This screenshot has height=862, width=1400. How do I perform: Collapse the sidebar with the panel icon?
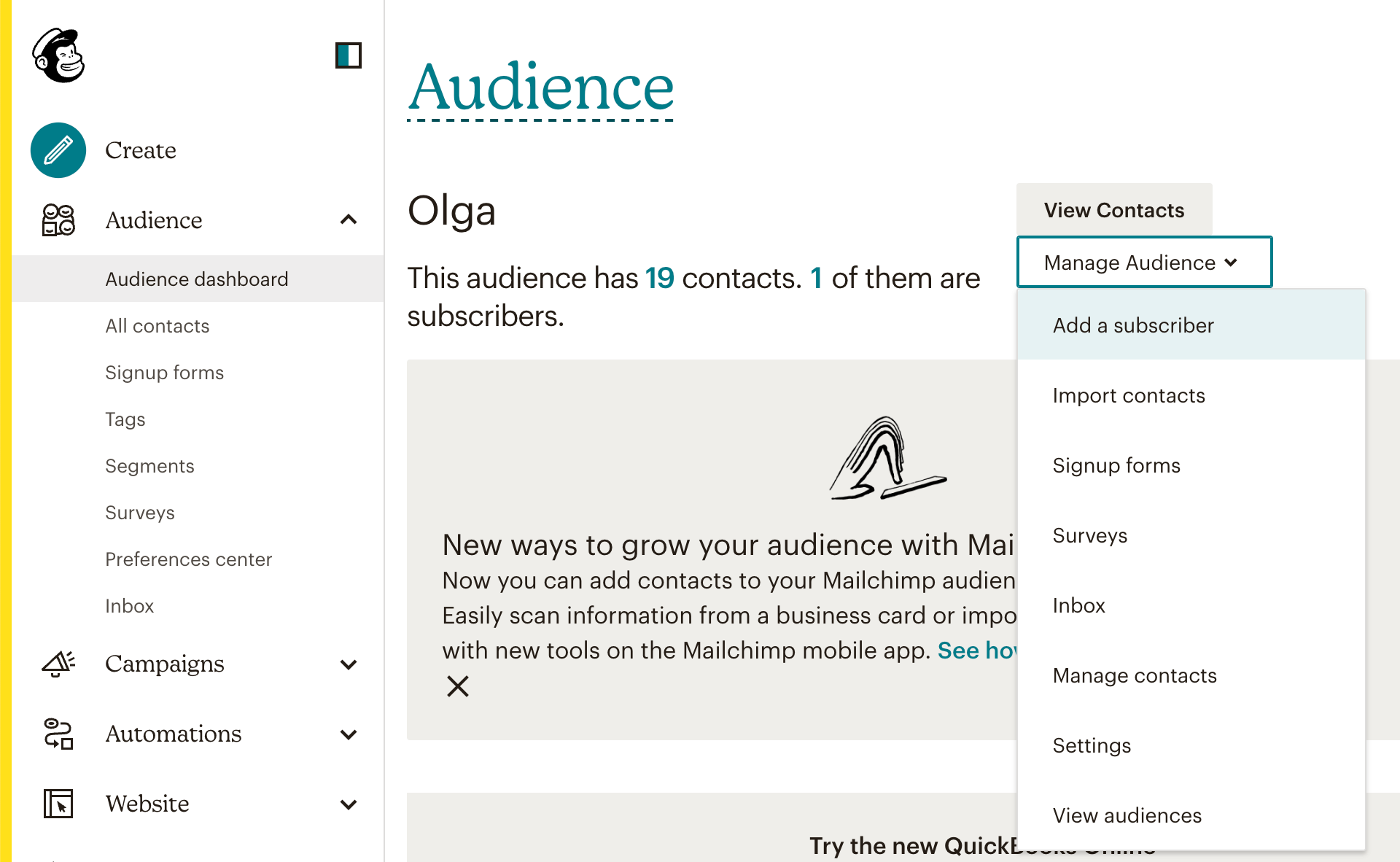348,56
